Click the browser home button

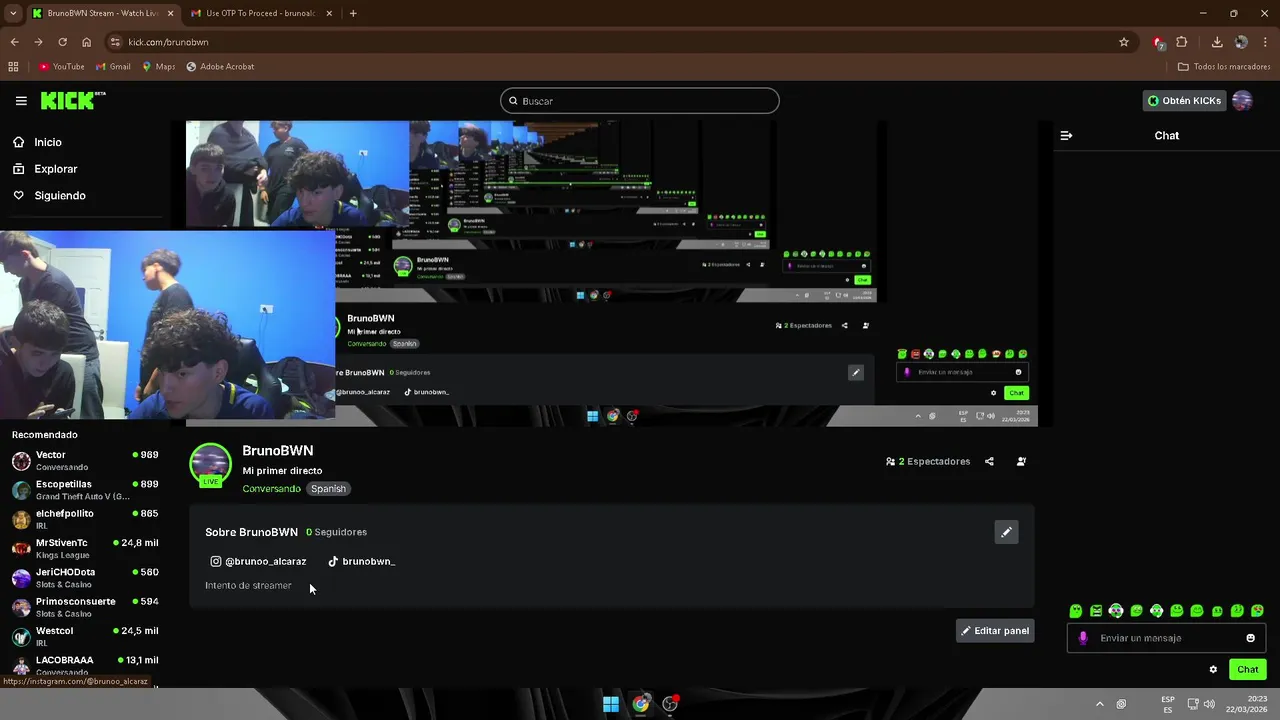(86, 42)
